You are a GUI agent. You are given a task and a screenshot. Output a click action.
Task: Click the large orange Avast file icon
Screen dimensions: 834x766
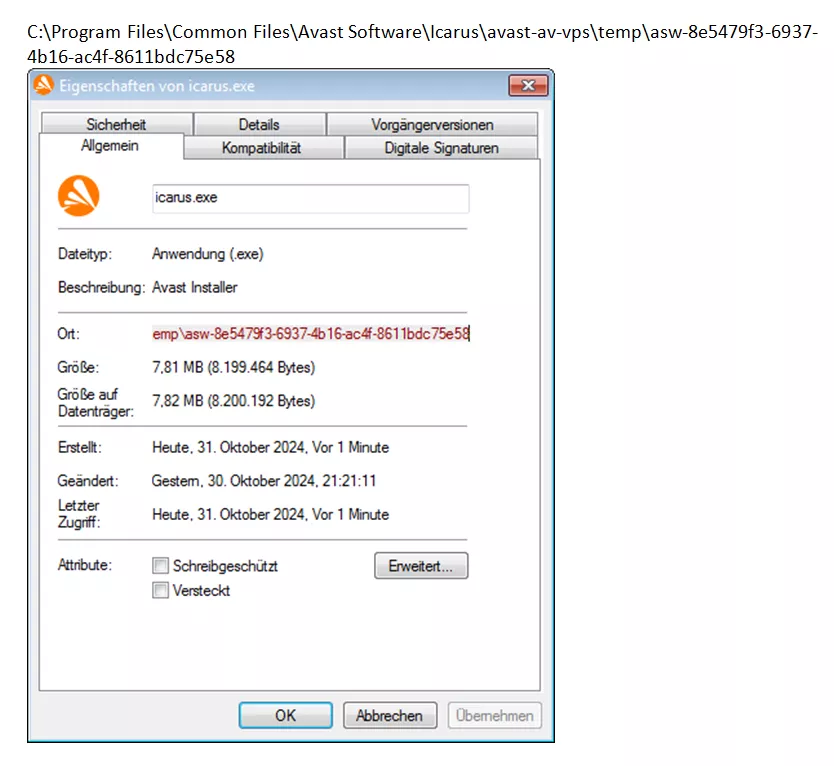coord(79,196)
